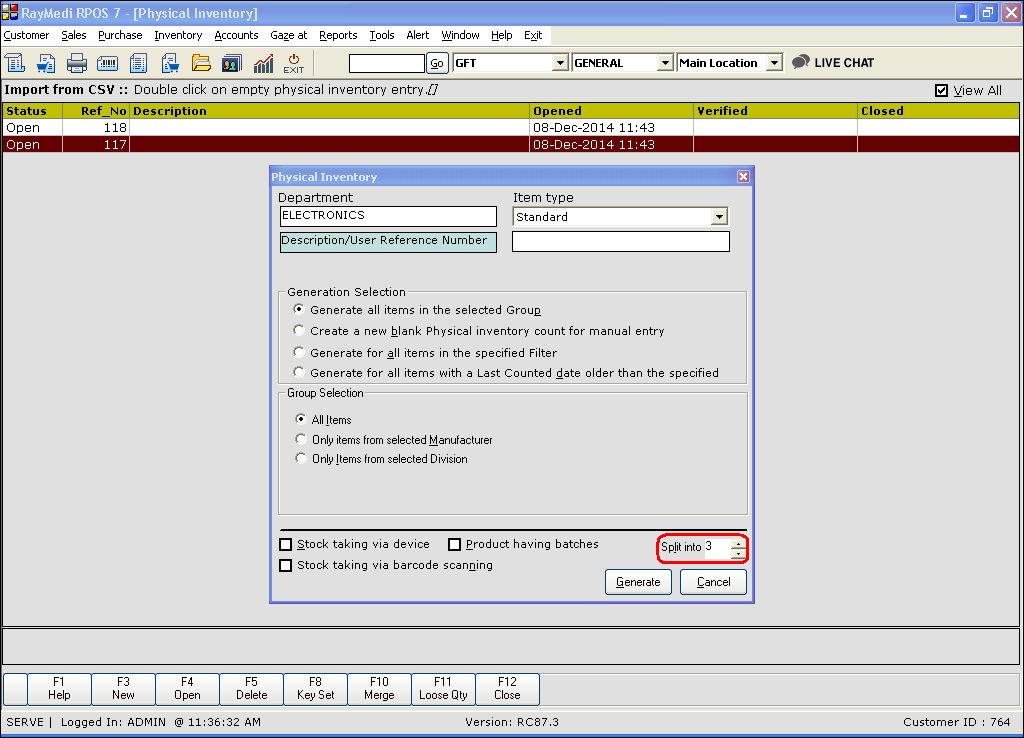Select Generate for items with Last Counted date

click(x=298, y=372)
